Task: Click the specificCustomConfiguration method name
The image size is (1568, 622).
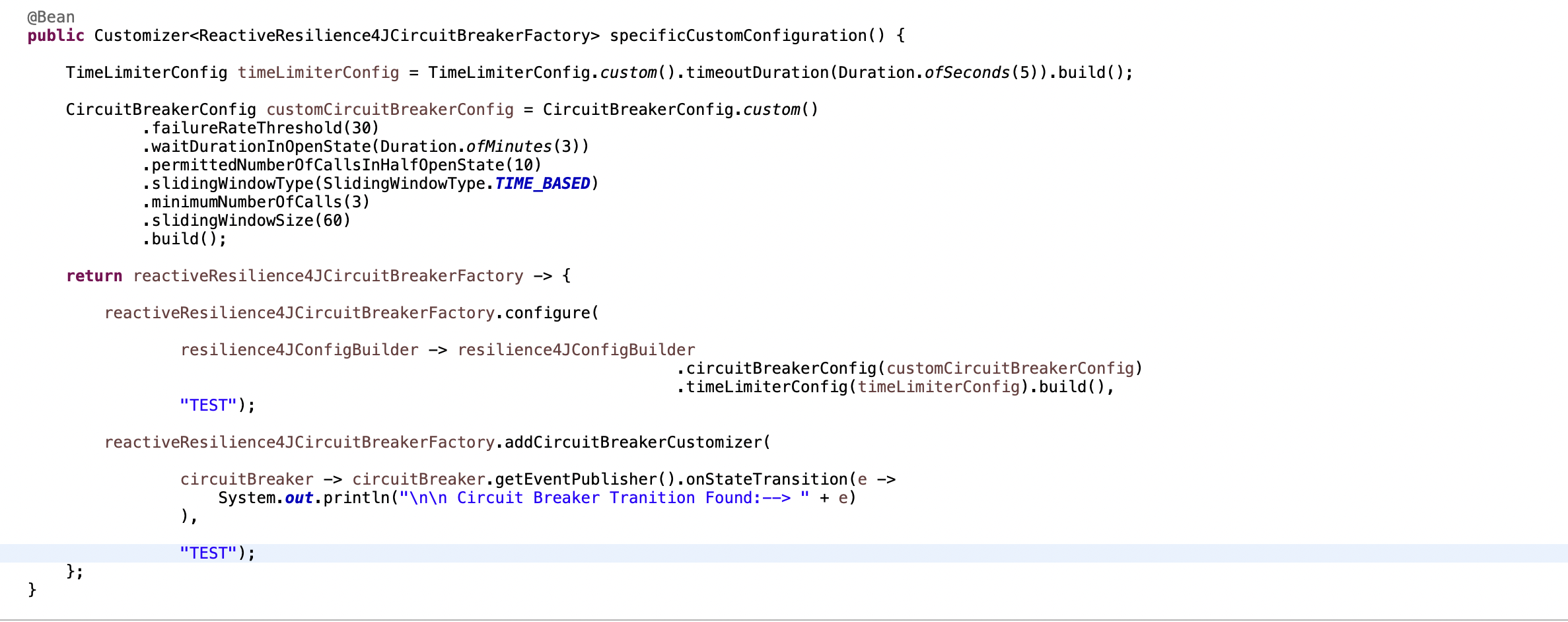Action: [x=738, y=36]
